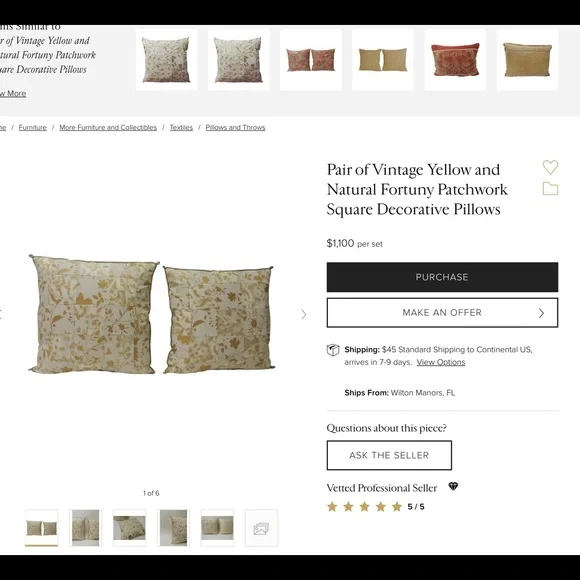Click the five-star seller rating
The height and width of the screenshot is (580, 580).
click(x=375, y=506)
